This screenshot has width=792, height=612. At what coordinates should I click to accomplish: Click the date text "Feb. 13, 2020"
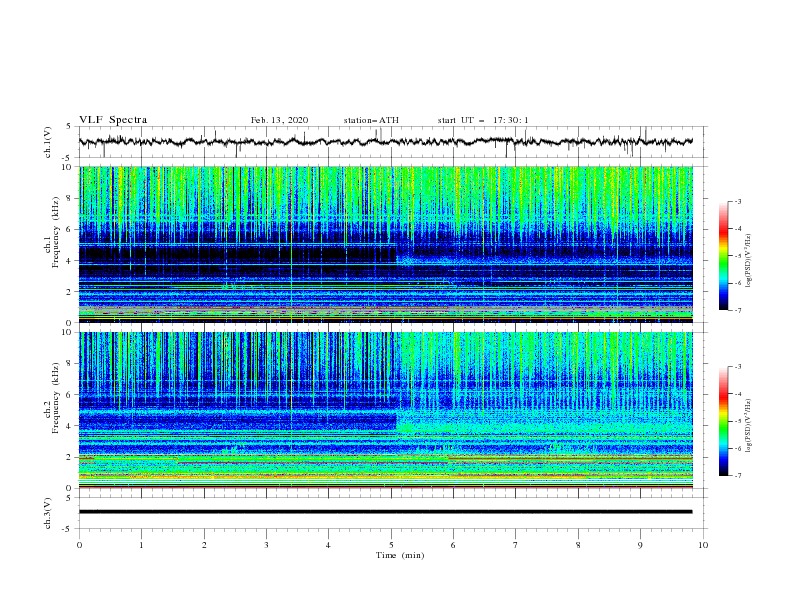tap(279, 120)
